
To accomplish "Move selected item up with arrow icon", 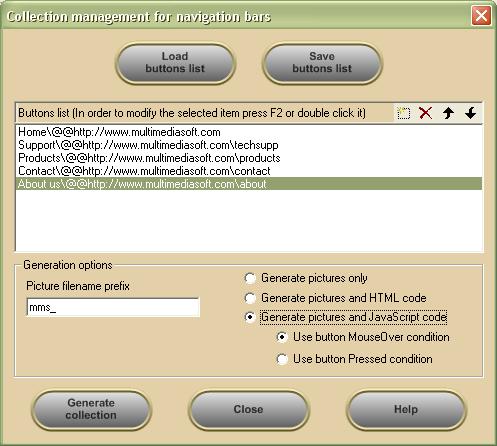I will (x=448, y=113).
